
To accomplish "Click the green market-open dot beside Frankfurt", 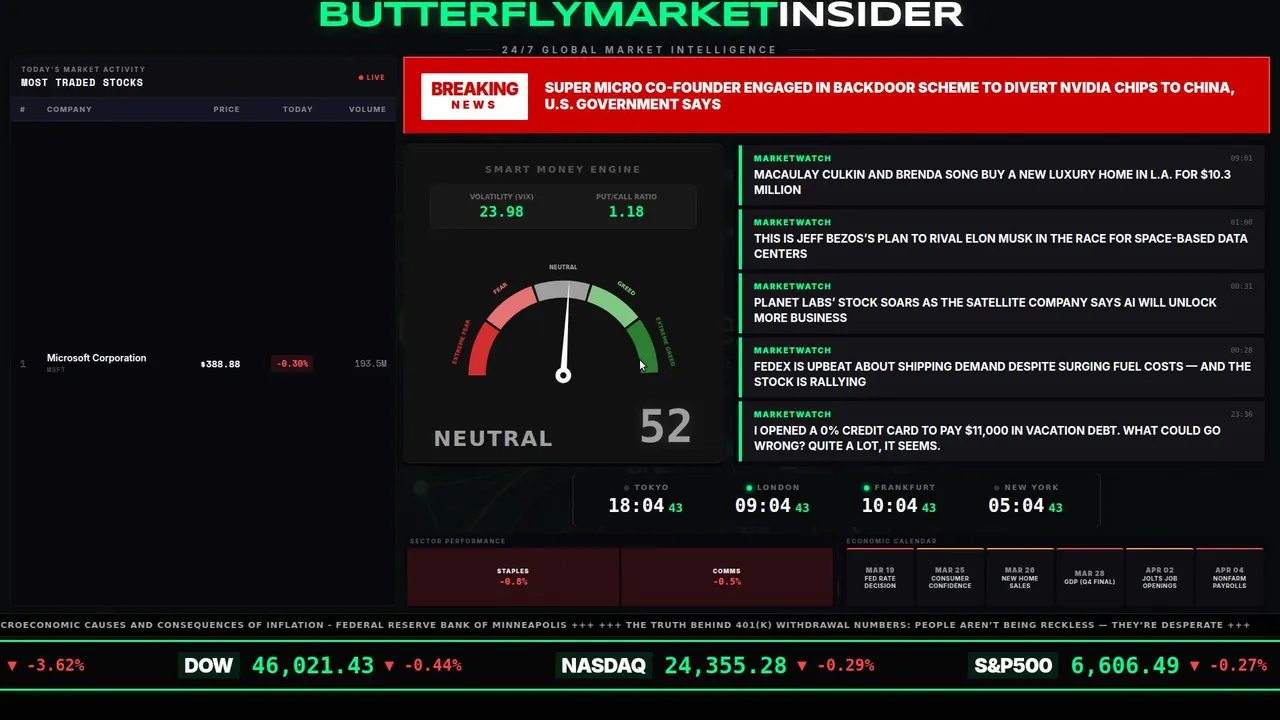I will [867, 488].
